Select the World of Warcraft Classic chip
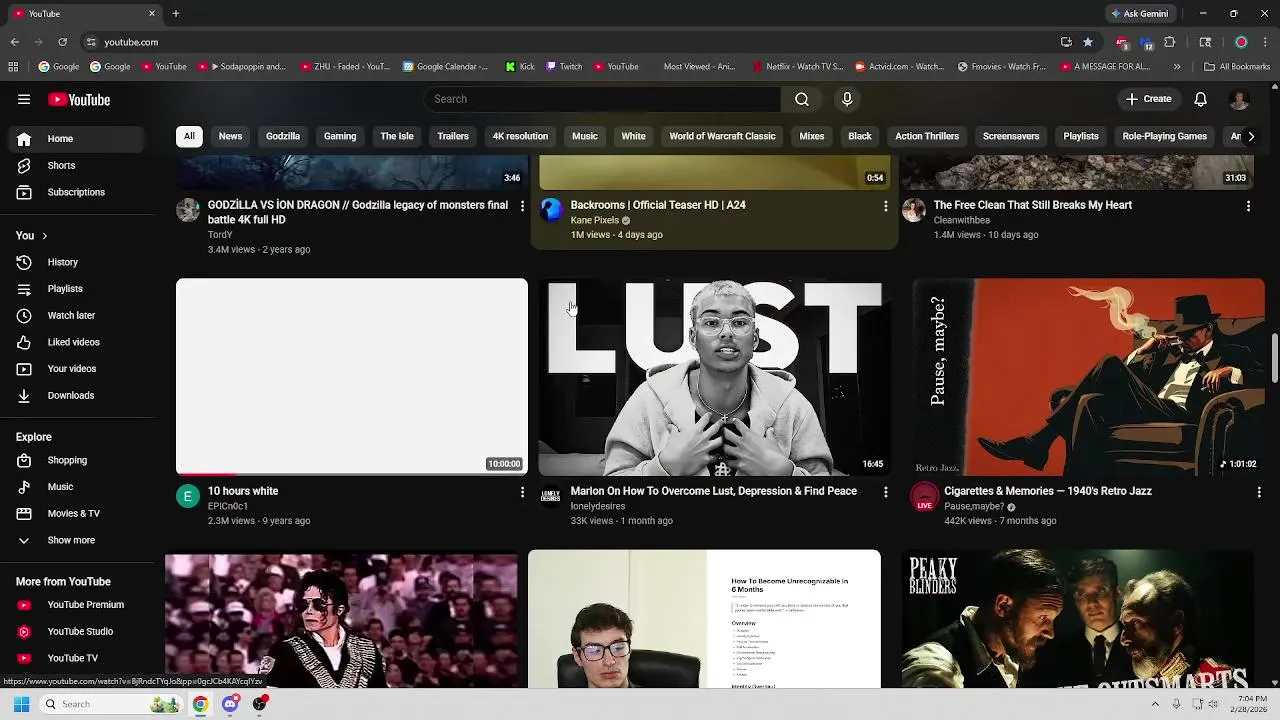 722,136
